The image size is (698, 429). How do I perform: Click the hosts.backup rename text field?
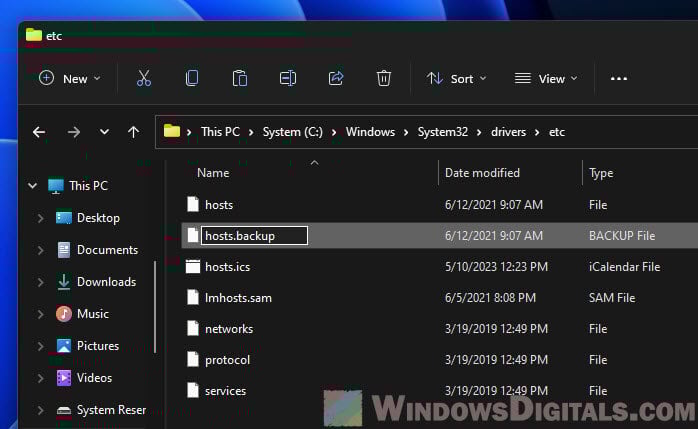point(254,235)
